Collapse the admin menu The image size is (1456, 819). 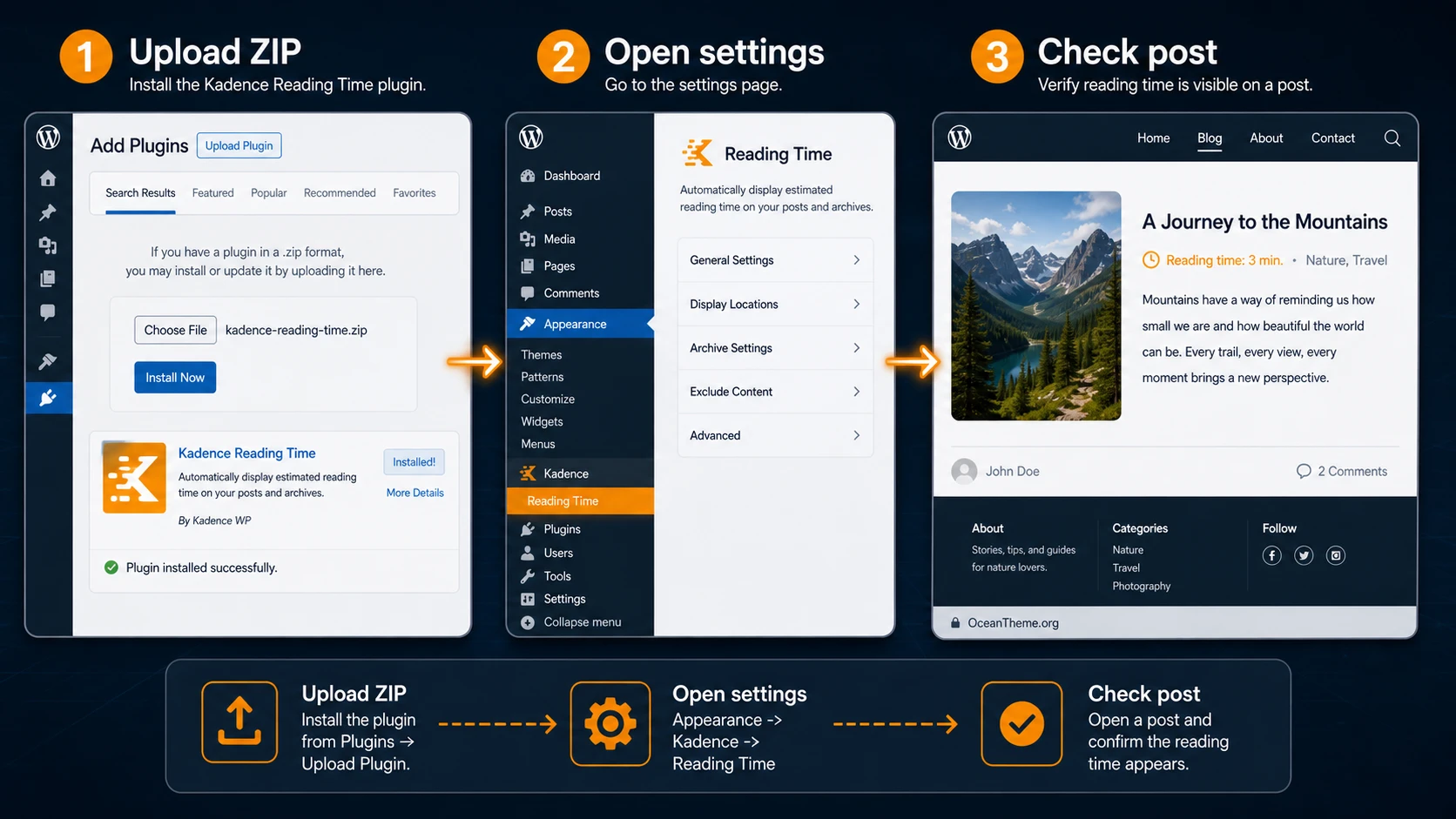click(x=571, y=622)
